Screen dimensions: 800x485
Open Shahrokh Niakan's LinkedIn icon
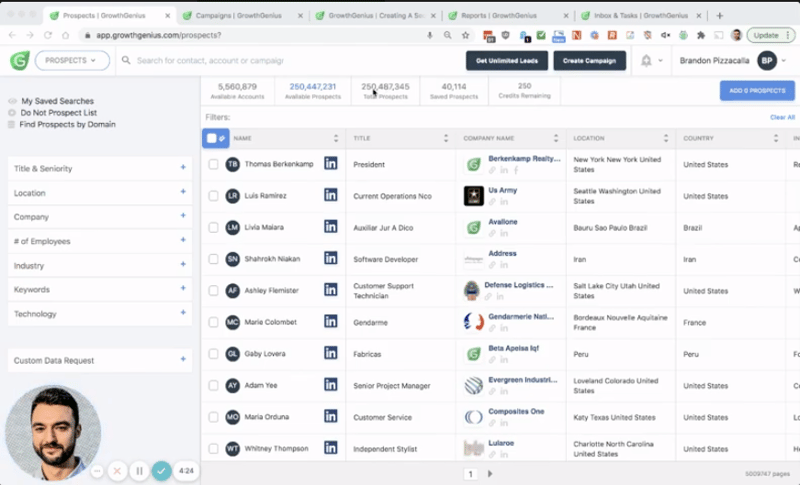(x=331, y=258)
